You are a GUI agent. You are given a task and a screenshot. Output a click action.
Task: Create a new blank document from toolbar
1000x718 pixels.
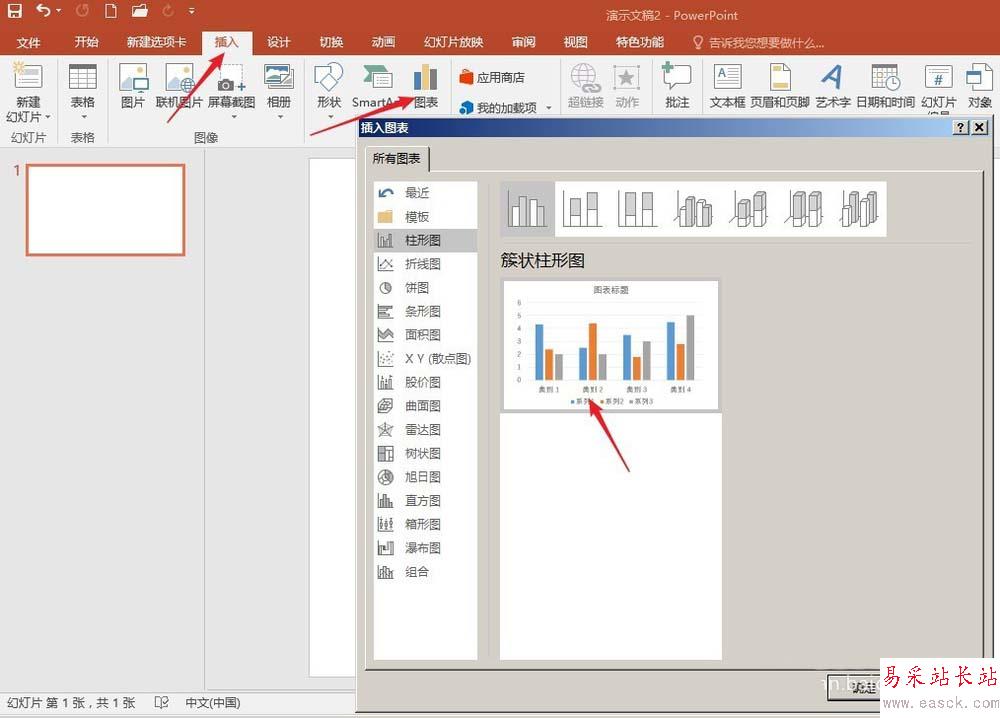coord(111,10)
